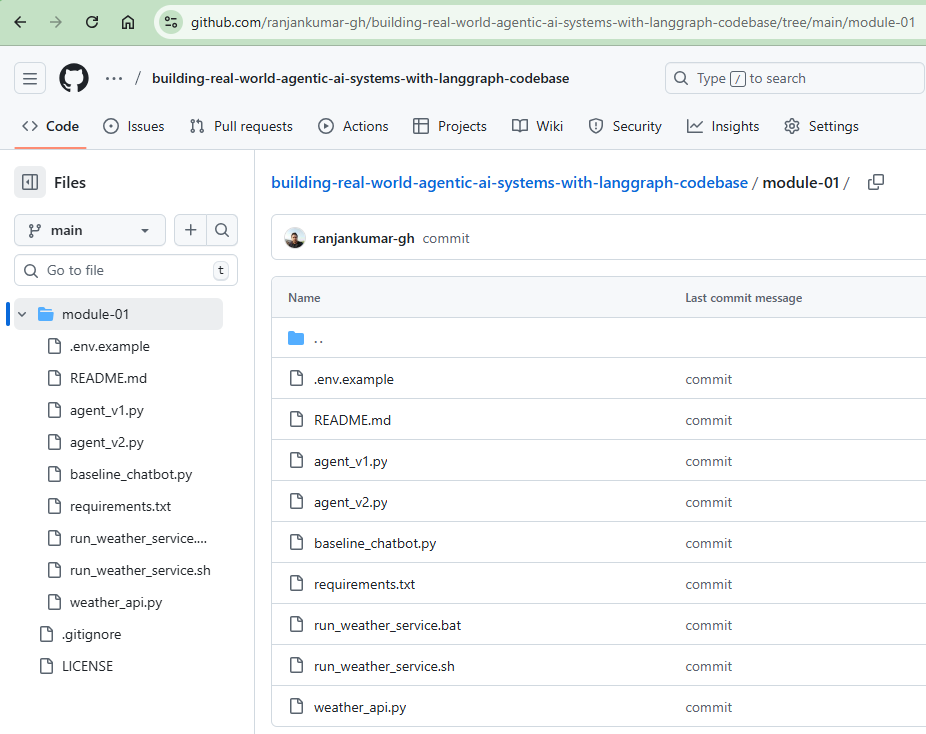Go to parent directory row
This screenshot has height=734, width=926.
coord(318,338)
